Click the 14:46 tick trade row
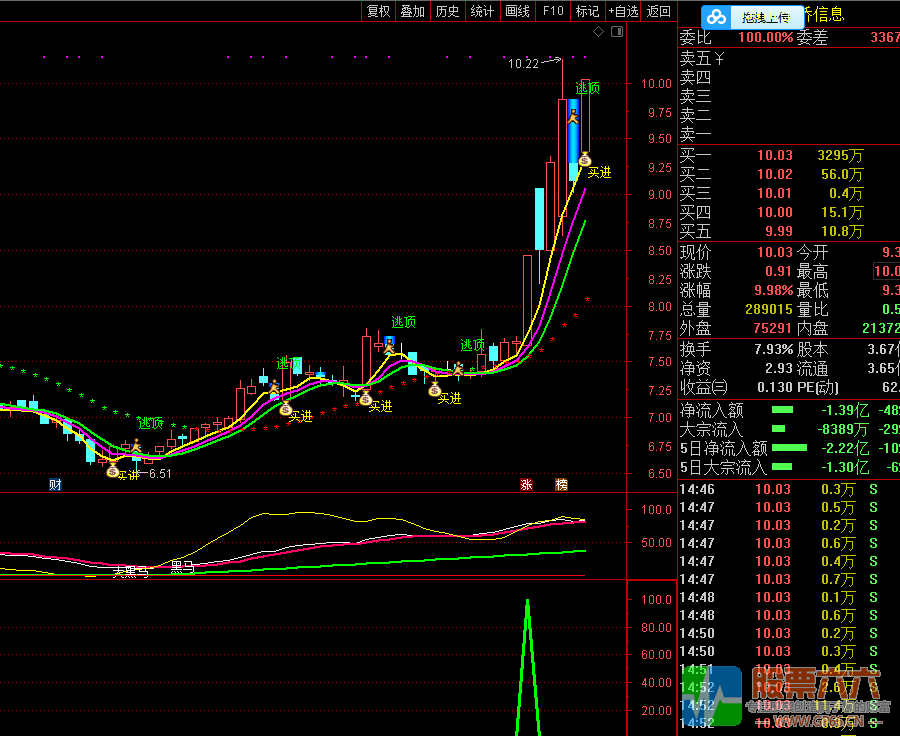This screenshot has width=900, height=736. pos(789,489)
